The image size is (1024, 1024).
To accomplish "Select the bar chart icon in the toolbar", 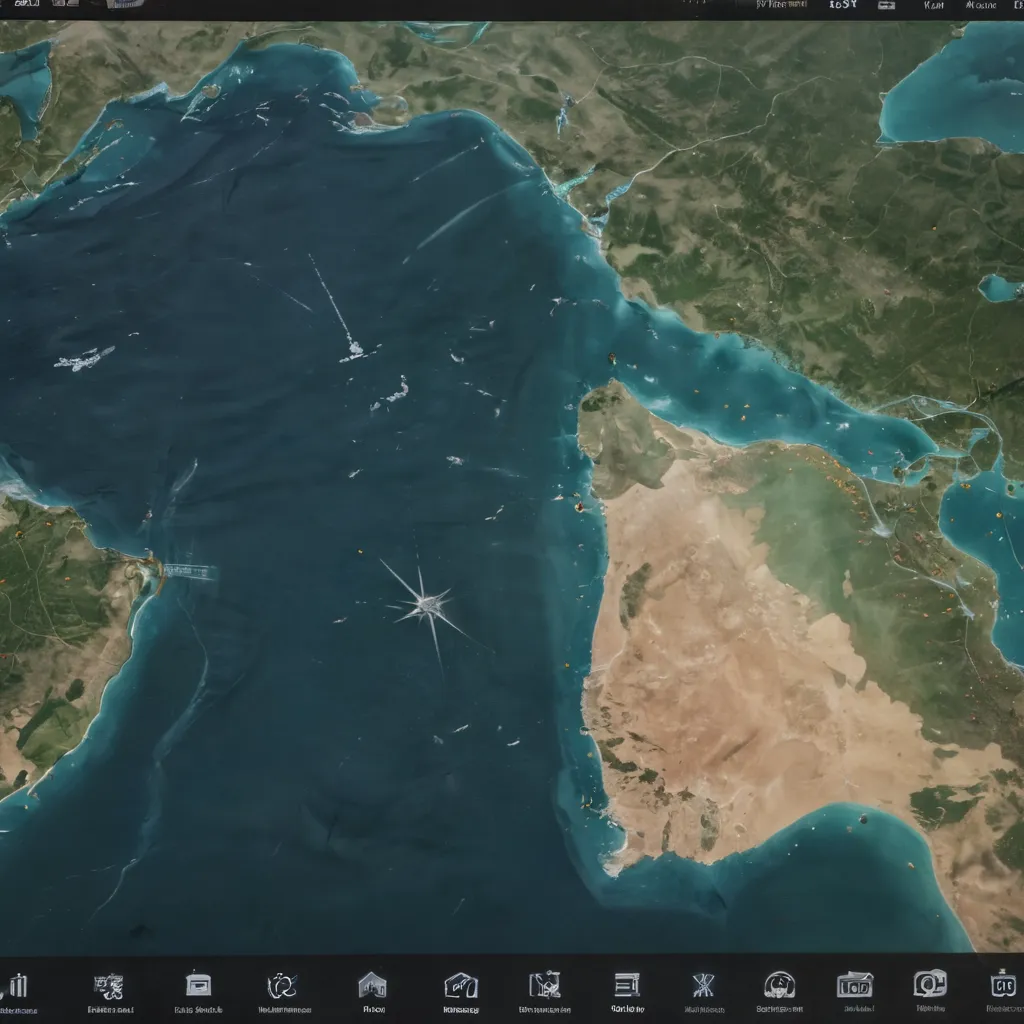I will pyautogui.click(x=20, y=985).
